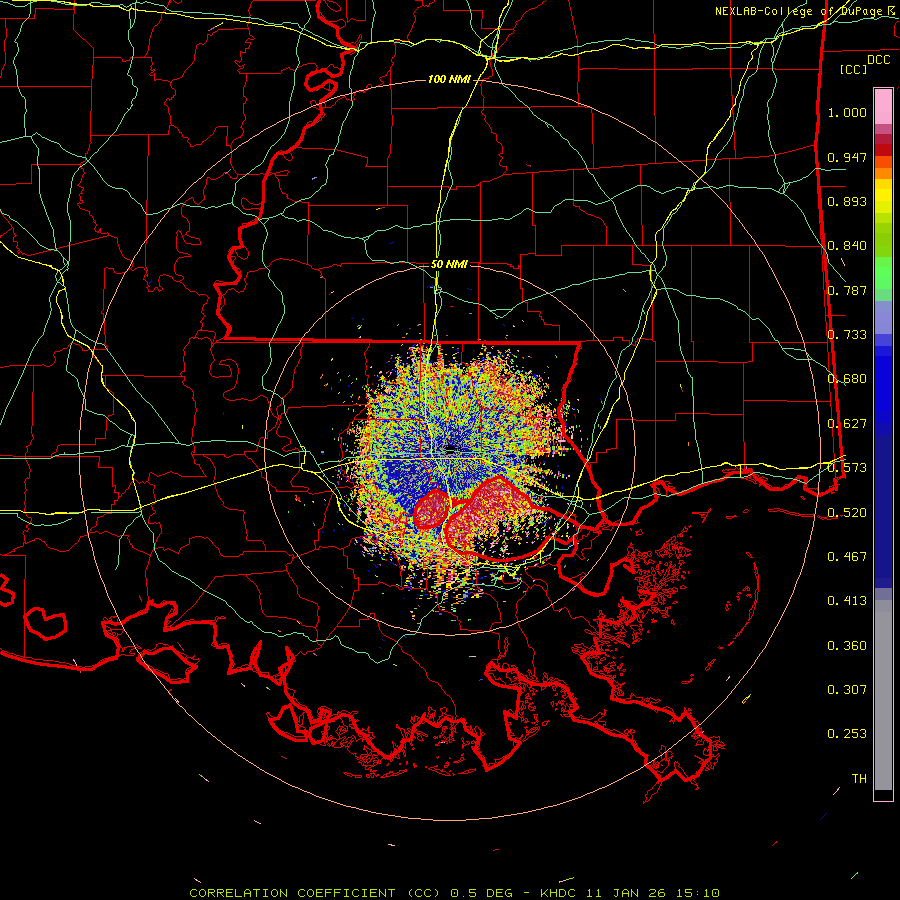Click the 1.000 value on the color scale

coord(847,112)
